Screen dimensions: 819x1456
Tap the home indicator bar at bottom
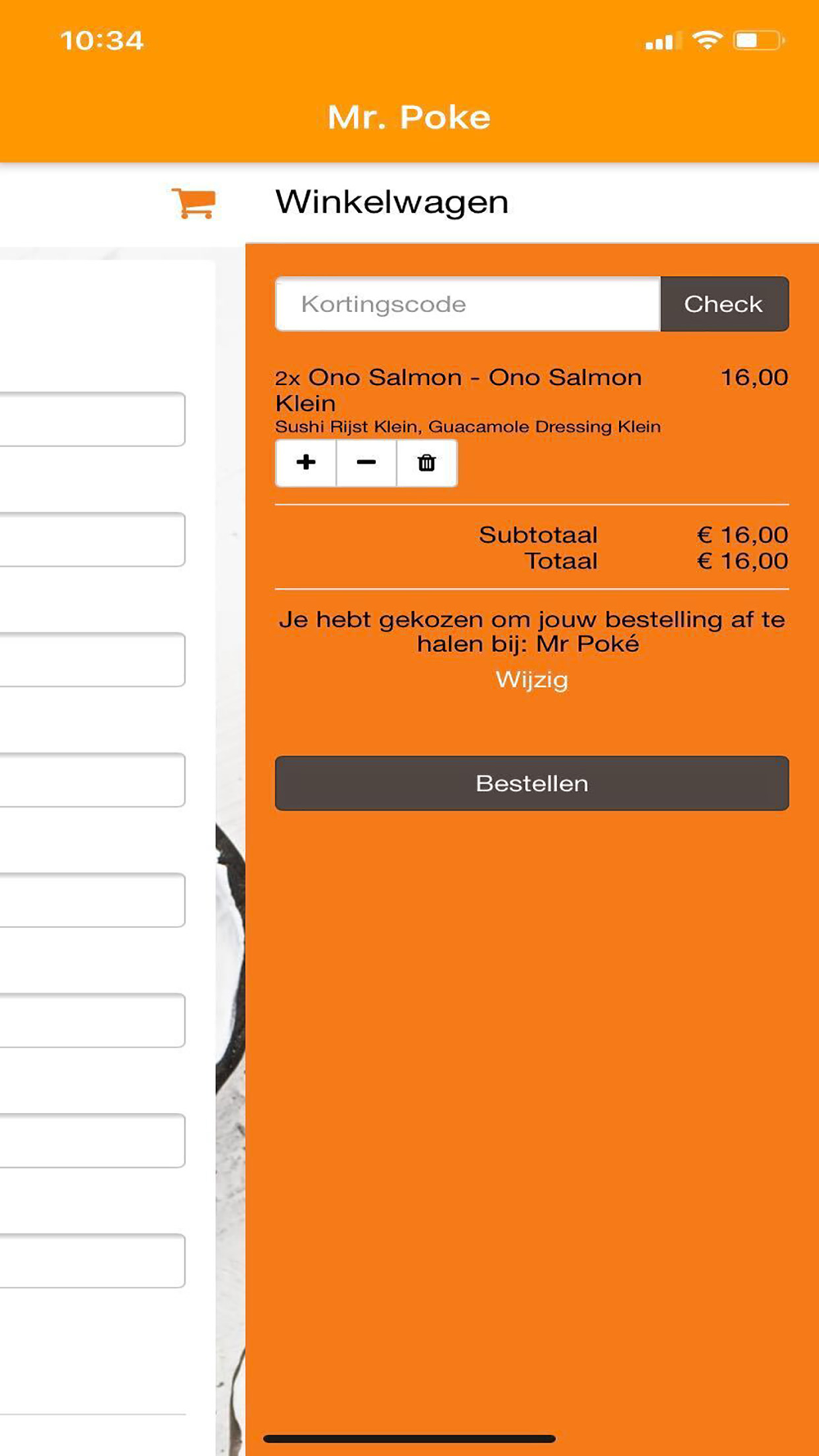click(409, 1438)
